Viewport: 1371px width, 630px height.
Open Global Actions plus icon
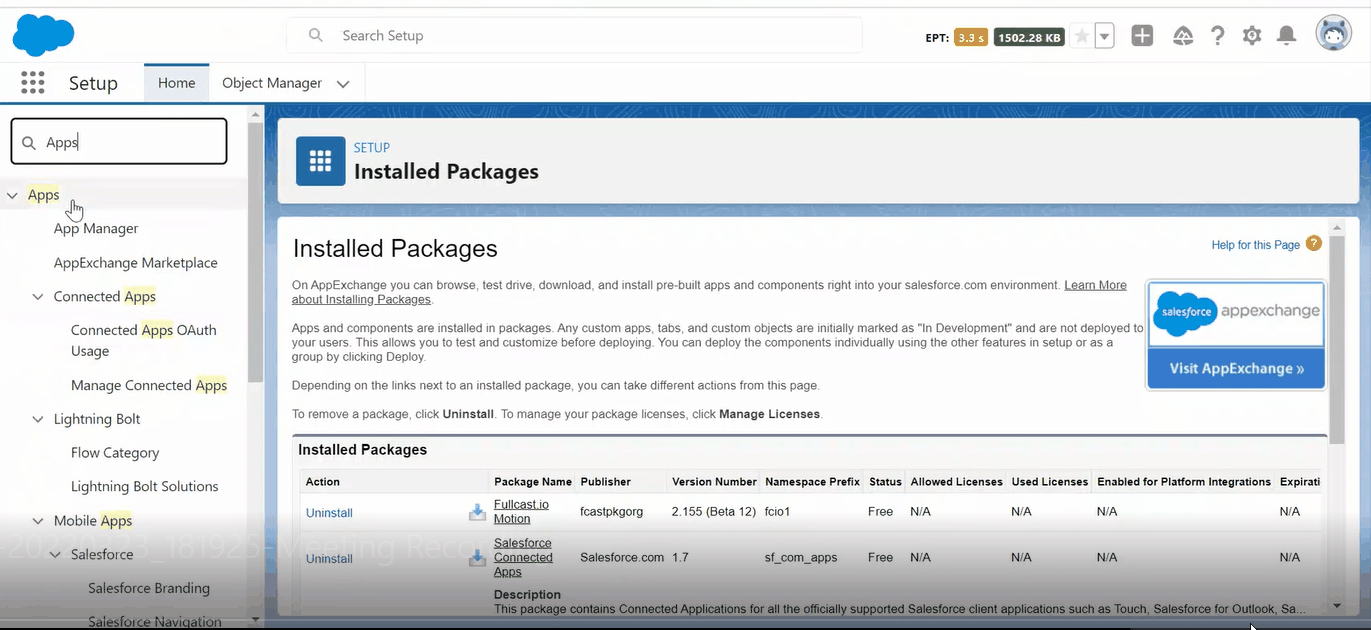point(1142,36)
